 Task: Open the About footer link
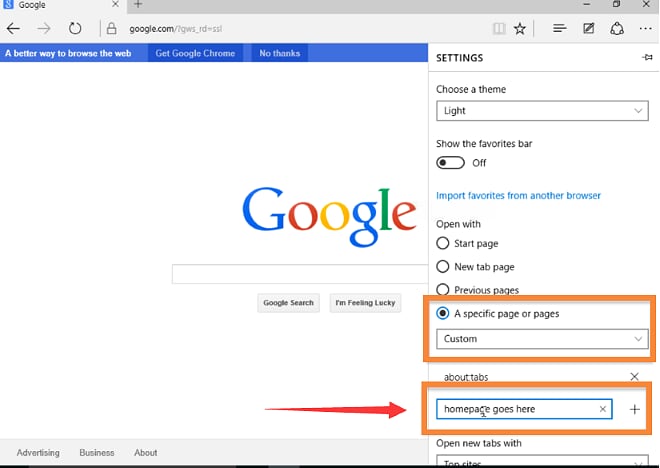pyautogui.click(x=146, y=452)
